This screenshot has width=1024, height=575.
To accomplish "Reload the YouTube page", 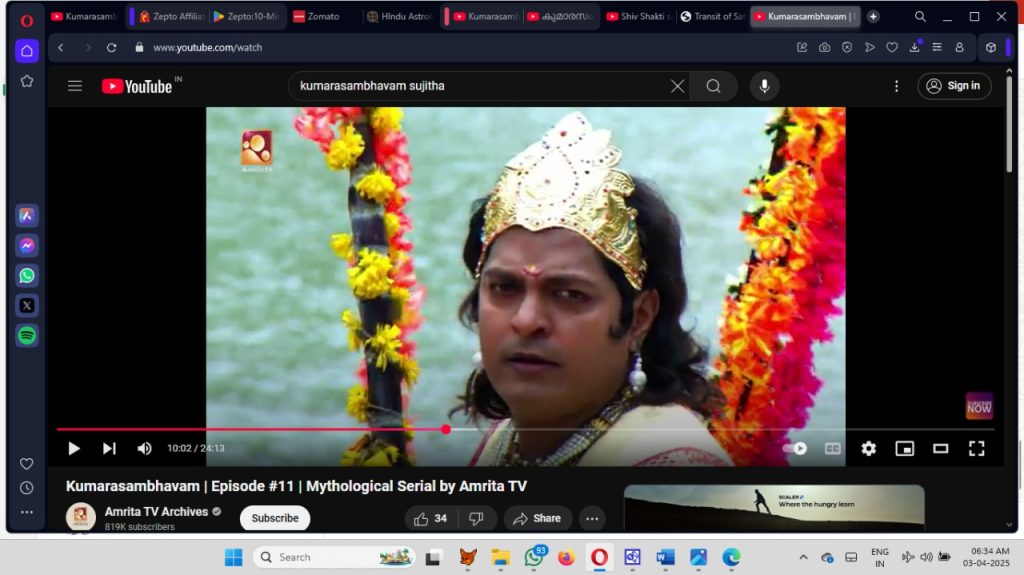I will (x=112, y=48).
